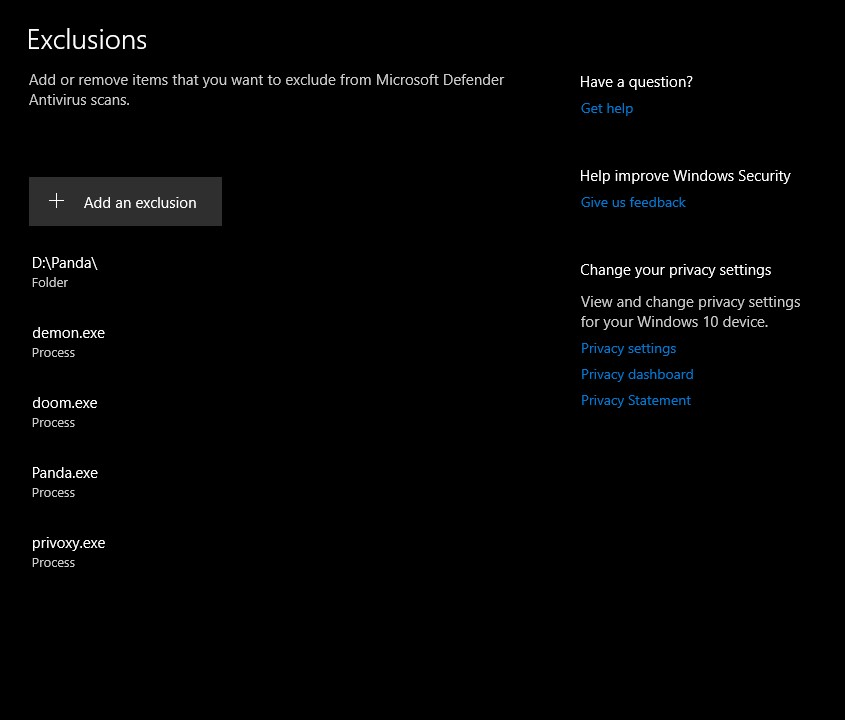Viewport: 845px width, 720px height.
Task: Select the demon.exe process exclusion
Action: pyautogui.click(x=68, y=342)
